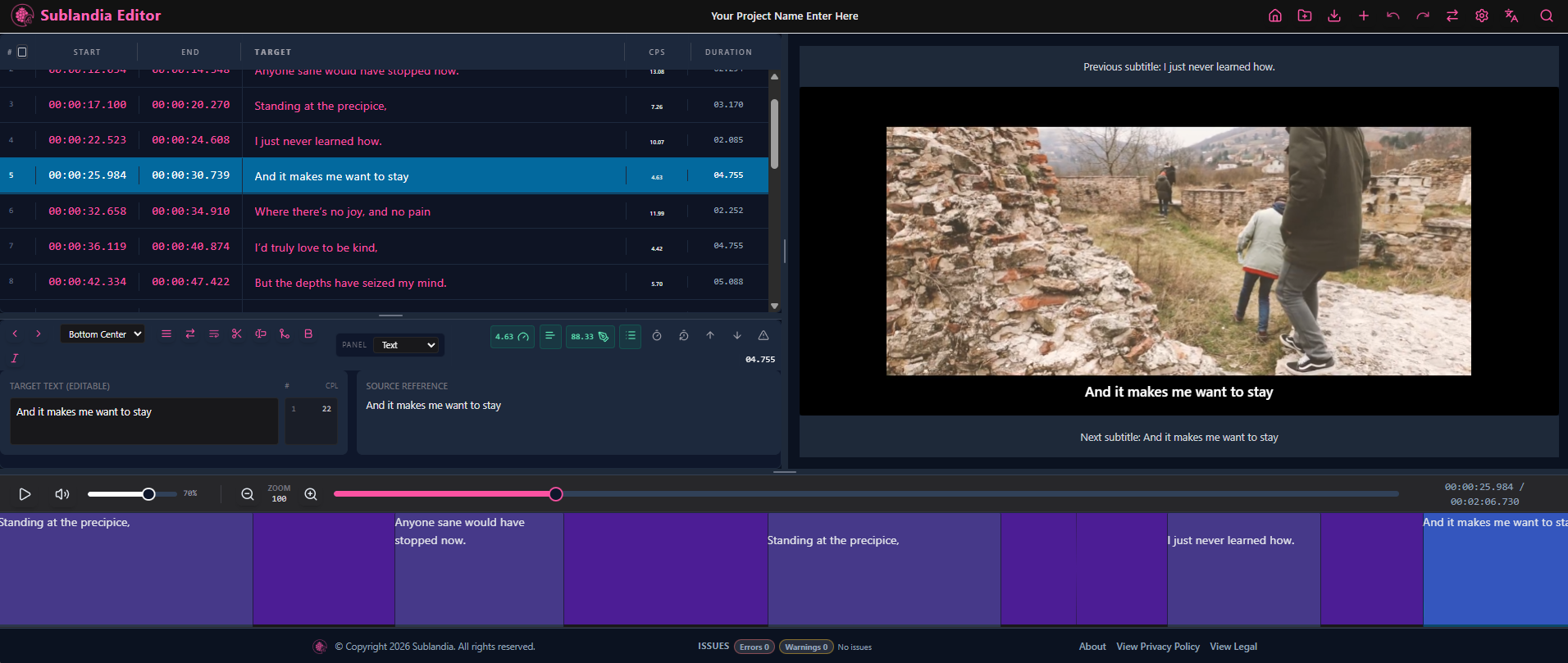The height and width of the screenshot is (663, 1568).
Task: Click the swap arrows icon in the header
Action: pyautogui.click(x=1452, y=16)
